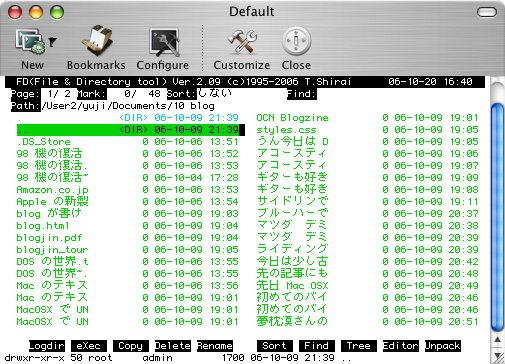Viewport: 505px width, 364px height.
Task: Select the blog.html file entry
Action: tap(128, 226)
